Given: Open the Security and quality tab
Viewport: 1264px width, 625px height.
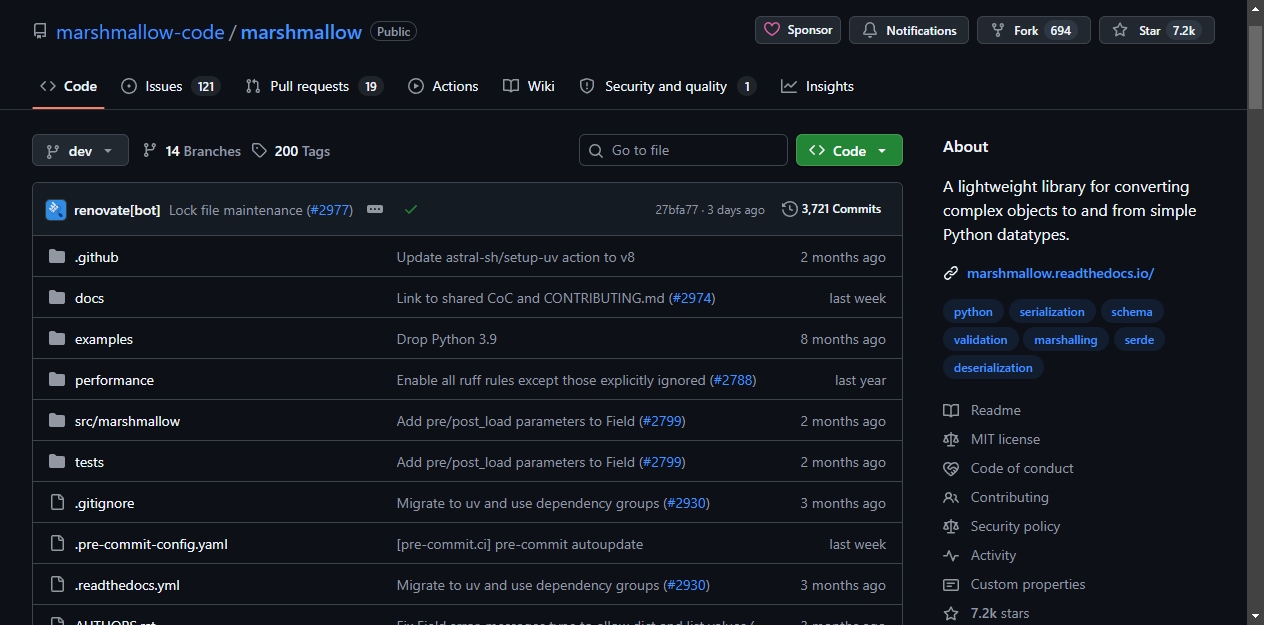Looking at the screenshot, I should (667, 86).
